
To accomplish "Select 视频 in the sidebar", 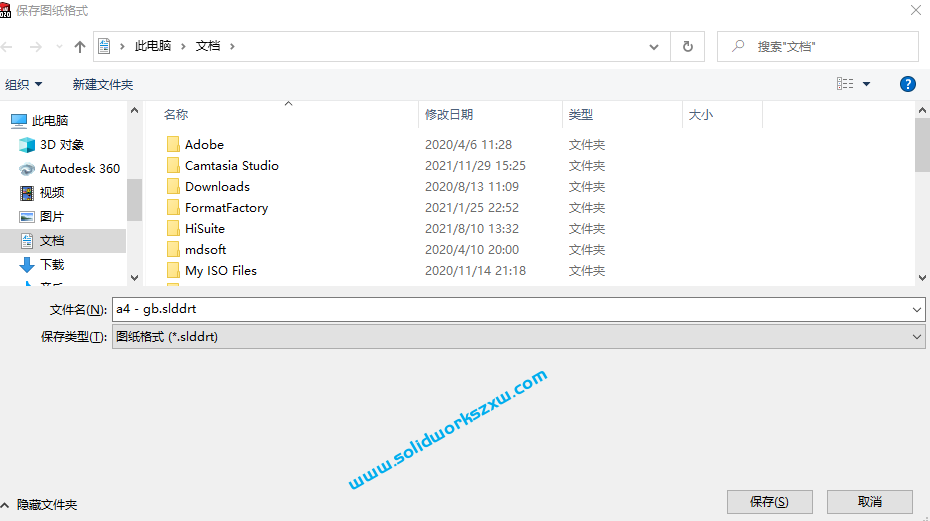I will [x=52, y=192].
